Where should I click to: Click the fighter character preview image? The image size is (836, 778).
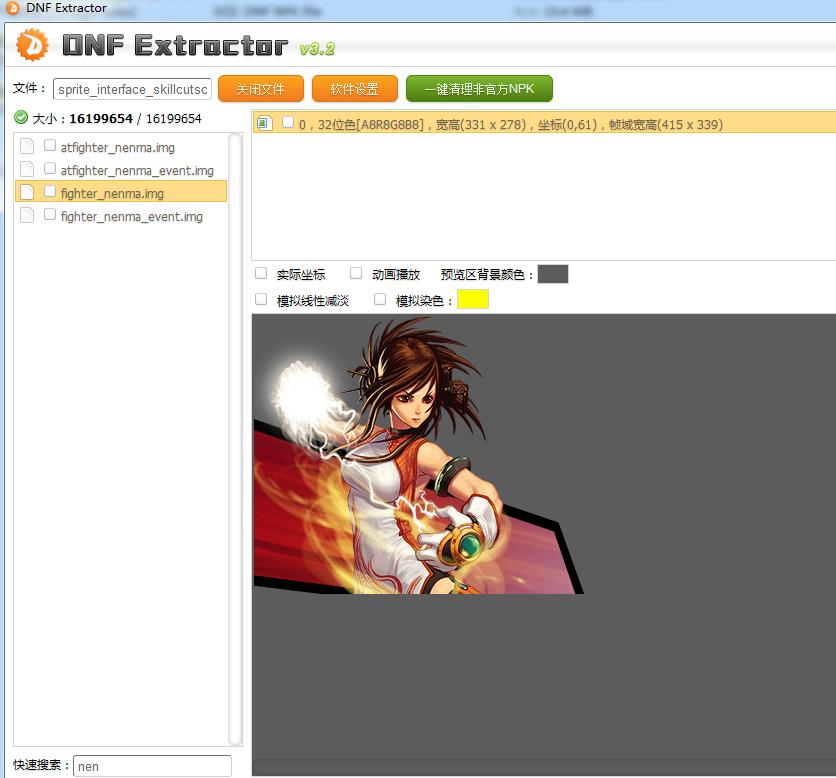click(x=418, y=455)
